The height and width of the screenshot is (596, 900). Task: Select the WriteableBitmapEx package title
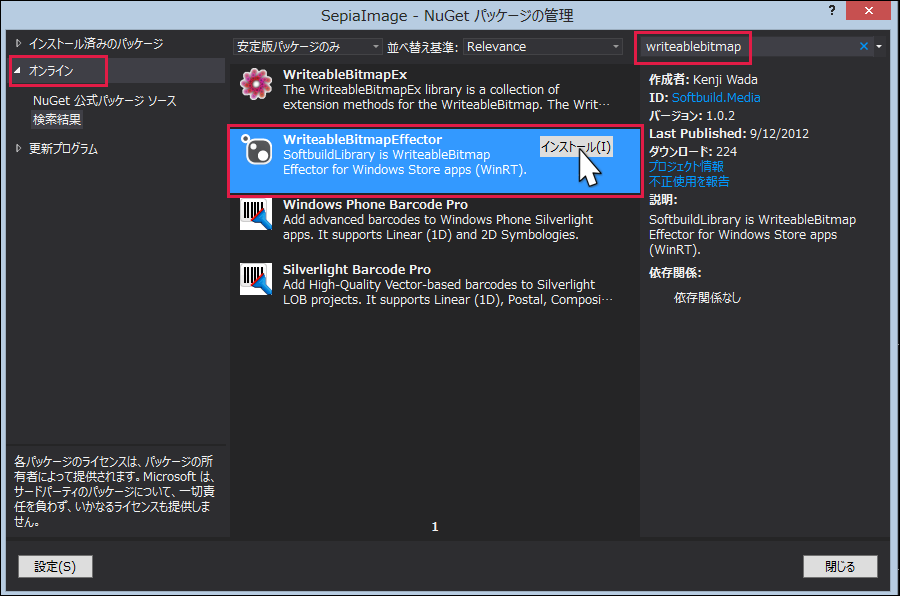click(345, 75)
